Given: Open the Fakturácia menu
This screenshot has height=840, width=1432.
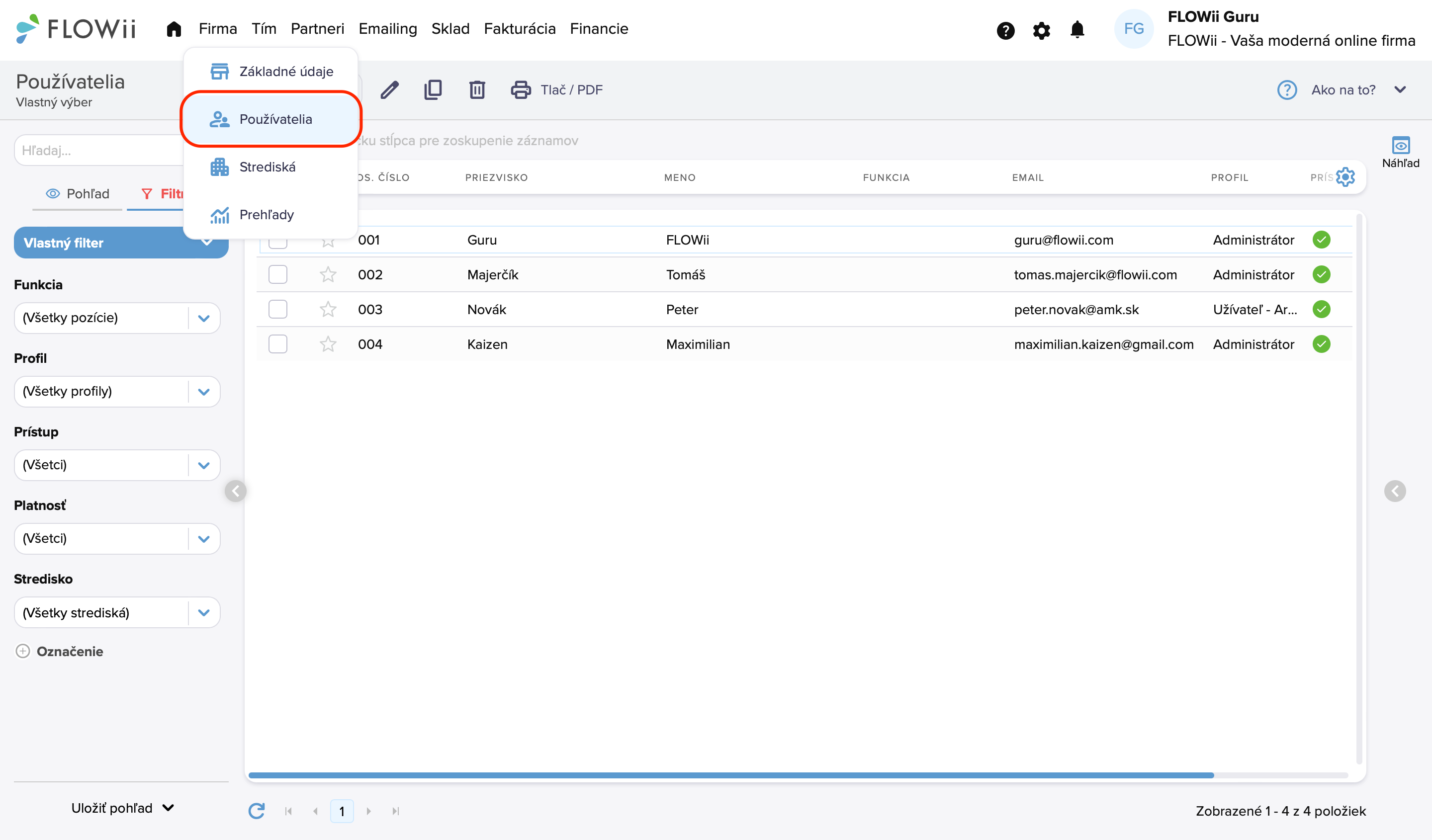Looking at the screenshot, I should 520,29.
